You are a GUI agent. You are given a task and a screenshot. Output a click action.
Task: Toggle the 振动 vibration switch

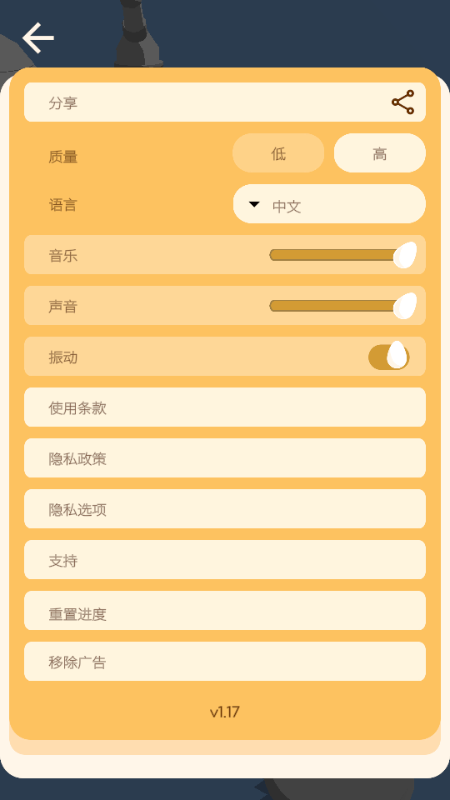389,356
